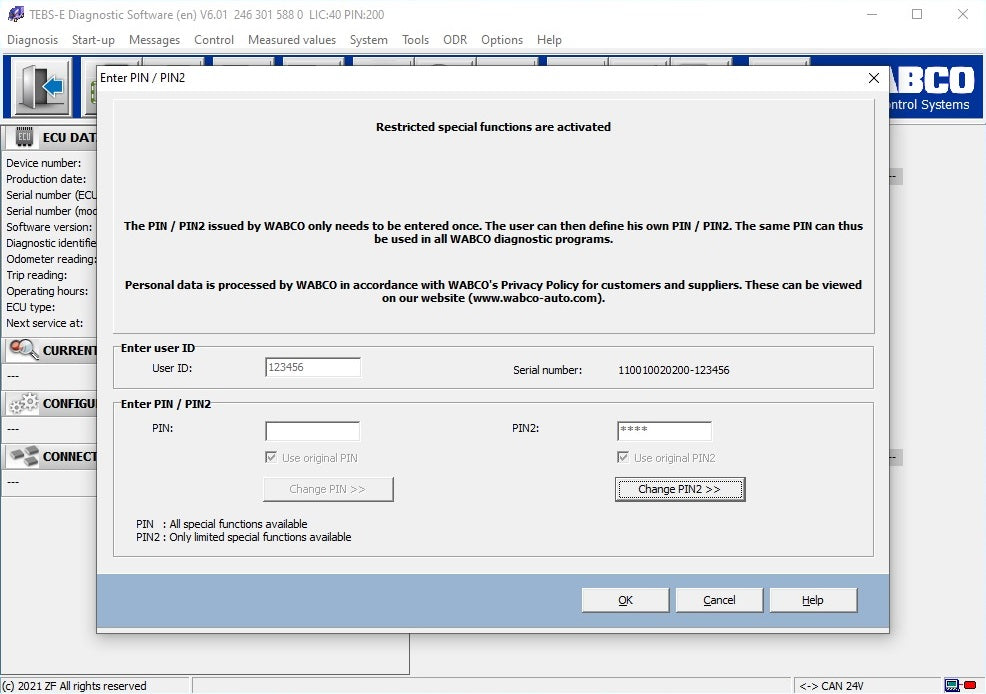This screenshot has width=986, height=694.
Task: Maximize the TEBS-E main window
Action: 917,14
